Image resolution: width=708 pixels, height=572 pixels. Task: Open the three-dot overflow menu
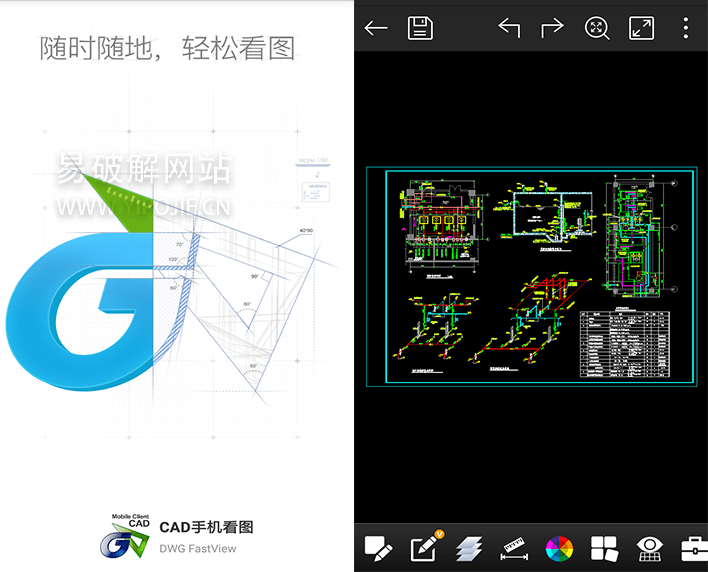click(685, 28)
